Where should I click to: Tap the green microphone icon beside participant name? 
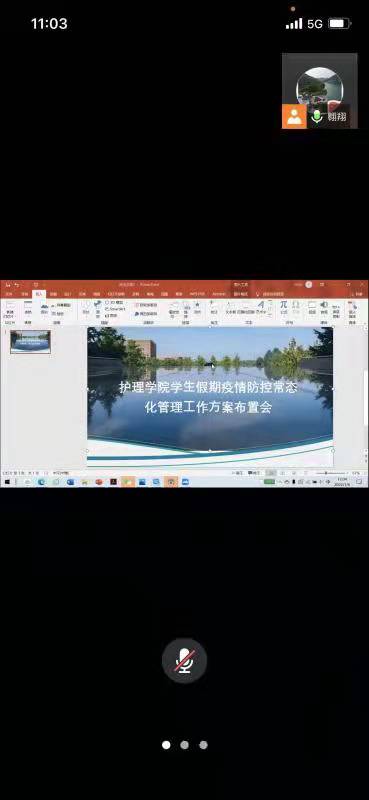pyautogui.click(x=317, y=117)
